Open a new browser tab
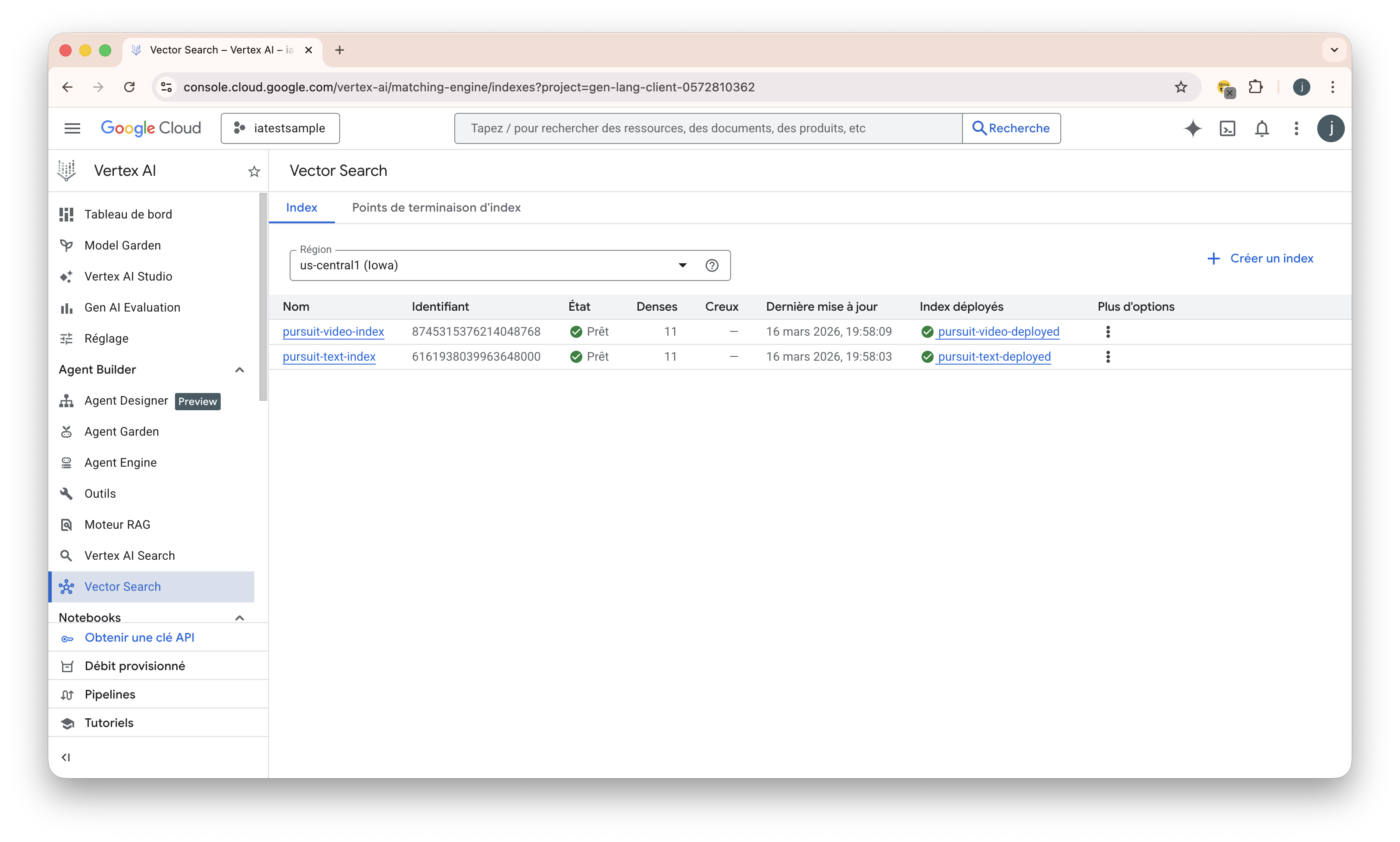 pos(339,50)
